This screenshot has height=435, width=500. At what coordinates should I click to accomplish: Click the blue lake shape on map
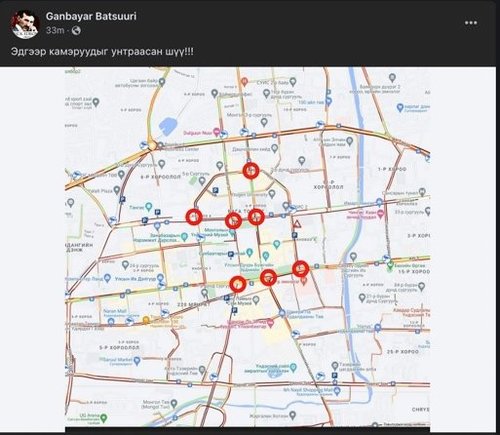168,127
